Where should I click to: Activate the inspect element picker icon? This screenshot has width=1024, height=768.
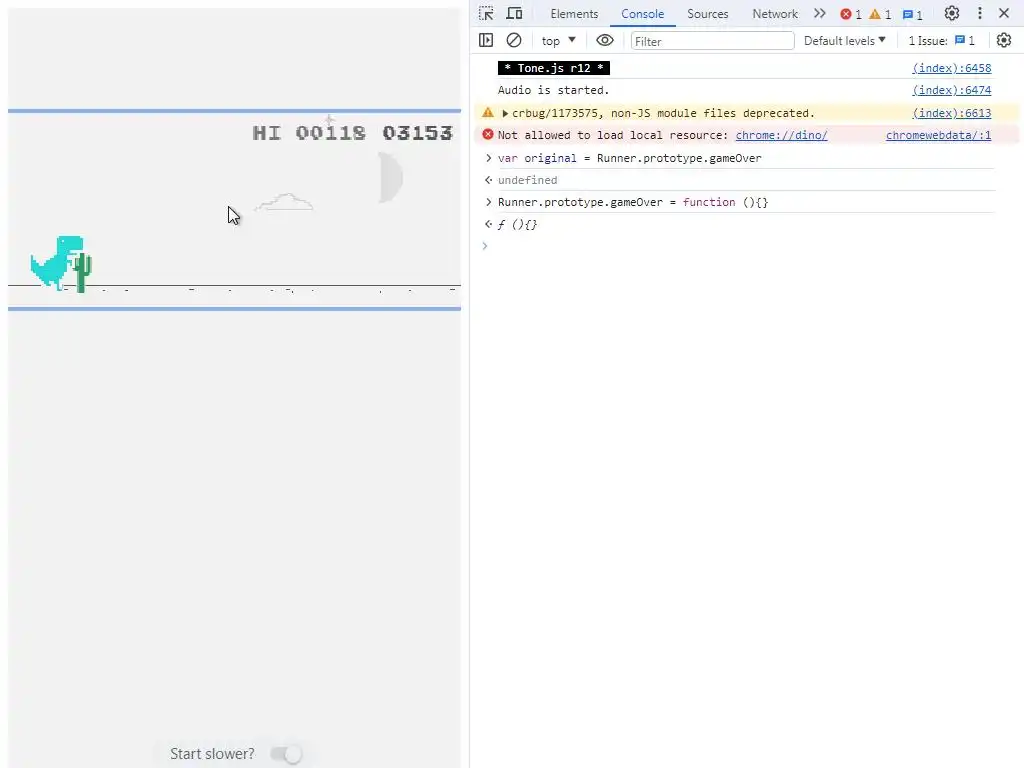(x=486, y=14)
